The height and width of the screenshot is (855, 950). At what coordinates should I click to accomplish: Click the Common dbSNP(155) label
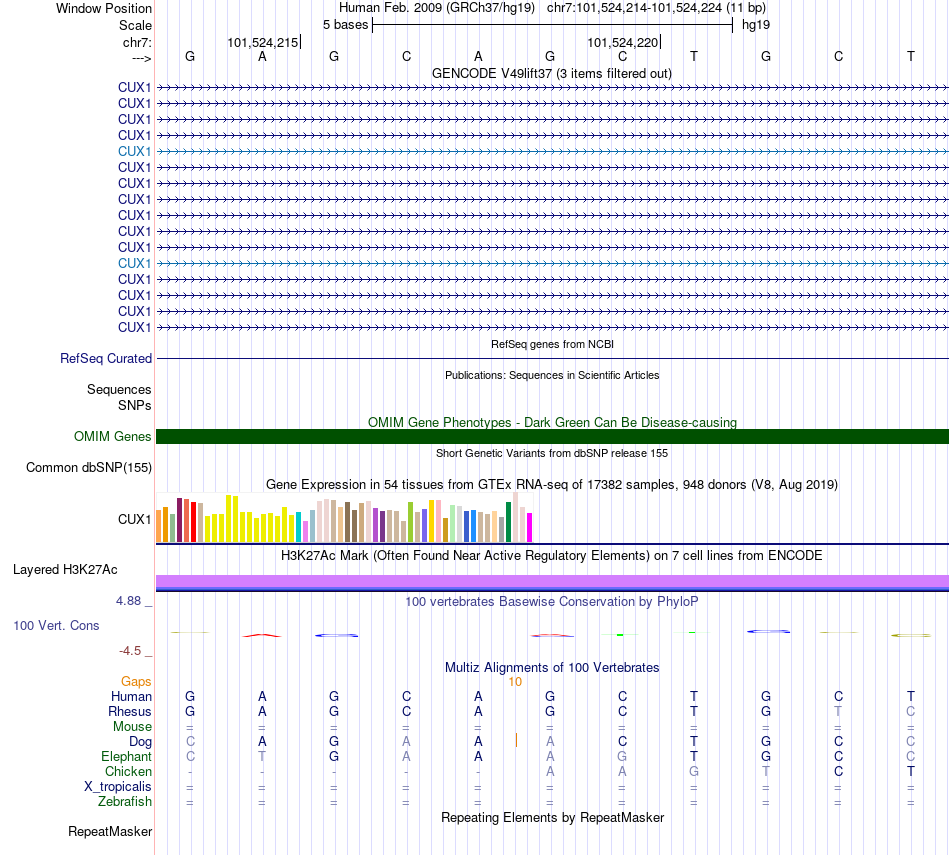point(89,467)
